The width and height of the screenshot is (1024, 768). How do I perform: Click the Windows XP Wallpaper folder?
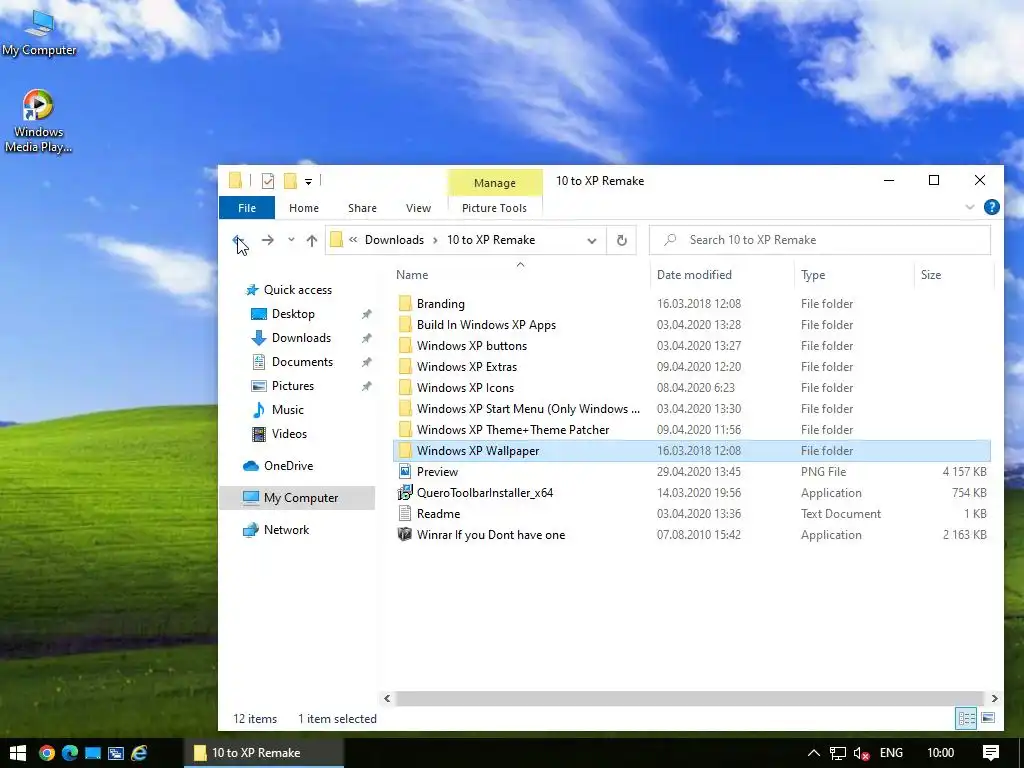(x=692, y=451)
